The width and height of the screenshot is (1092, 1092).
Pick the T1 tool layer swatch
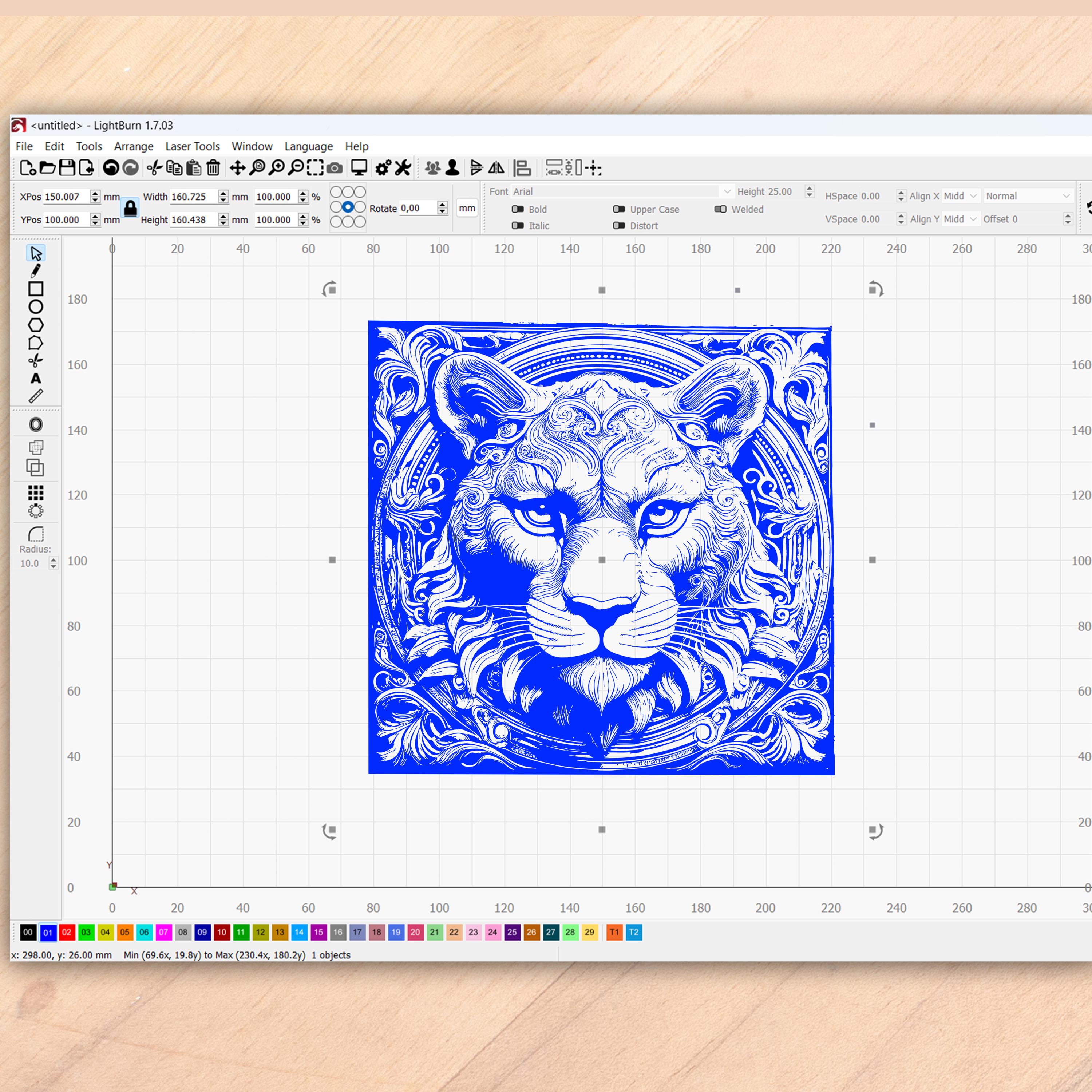tap(614, 932)
